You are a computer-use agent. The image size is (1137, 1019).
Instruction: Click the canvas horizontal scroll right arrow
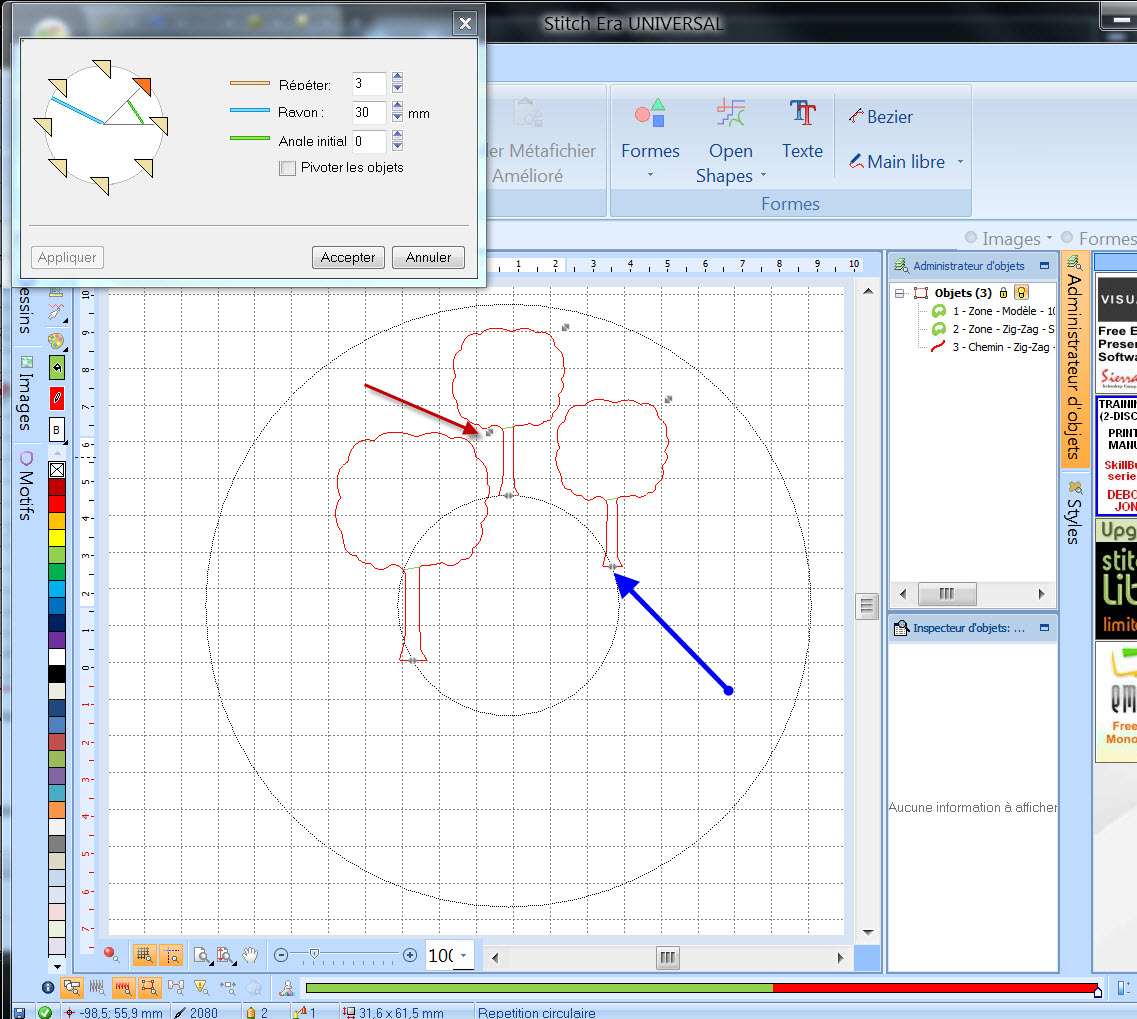tap(840, 958)
